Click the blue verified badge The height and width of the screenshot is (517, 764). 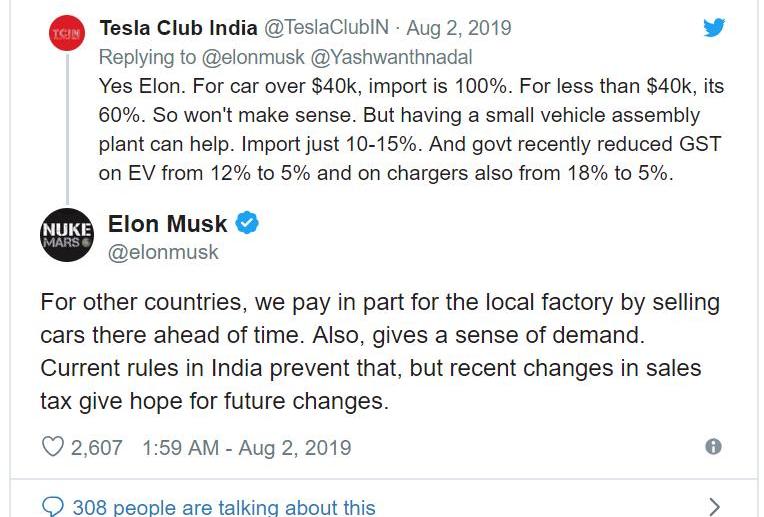pos(247,223)
